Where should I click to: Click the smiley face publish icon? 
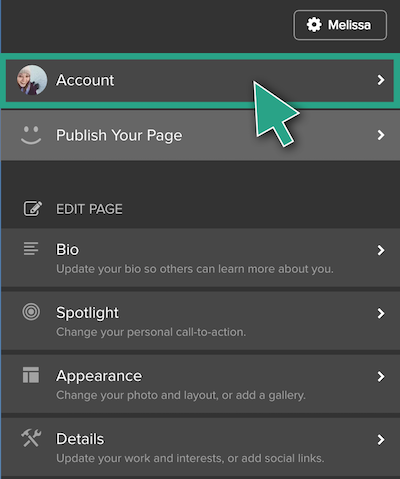click(31, 135)
